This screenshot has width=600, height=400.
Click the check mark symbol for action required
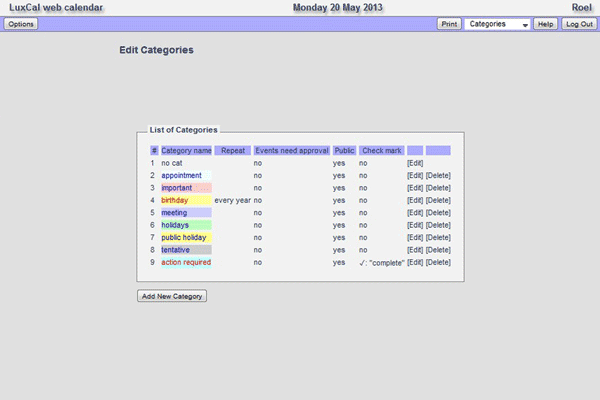[x=363, y=263]
